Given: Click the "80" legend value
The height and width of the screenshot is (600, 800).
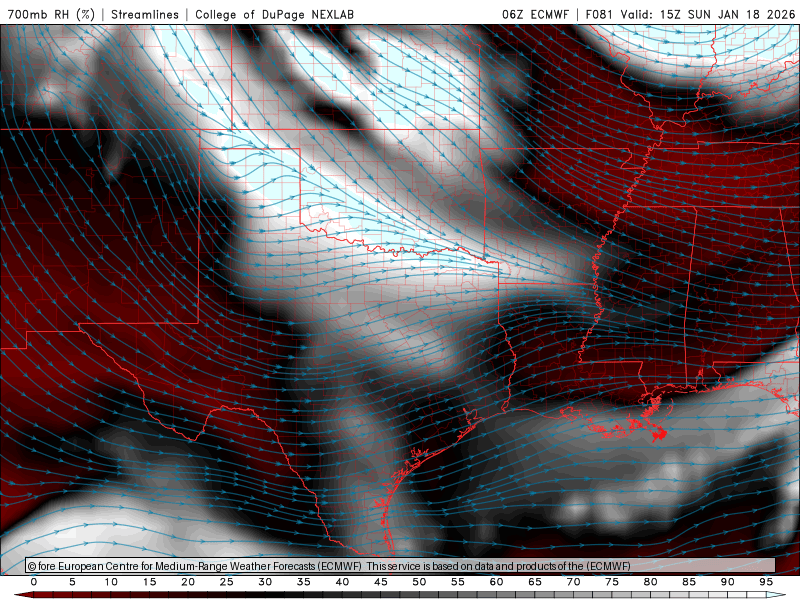Looking at the screenshot, I should (651, 582).
